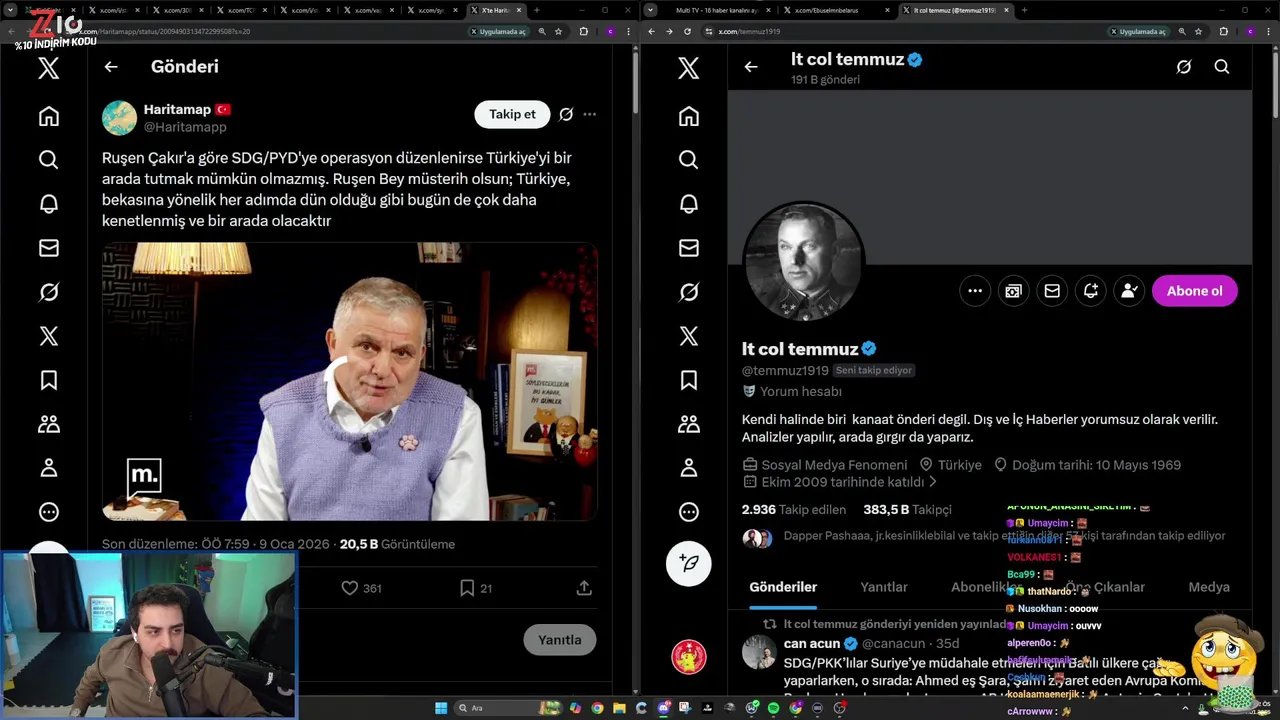
Task: Click the following person icon on It col temmuz profile
Action: (x=1129, y=291)
